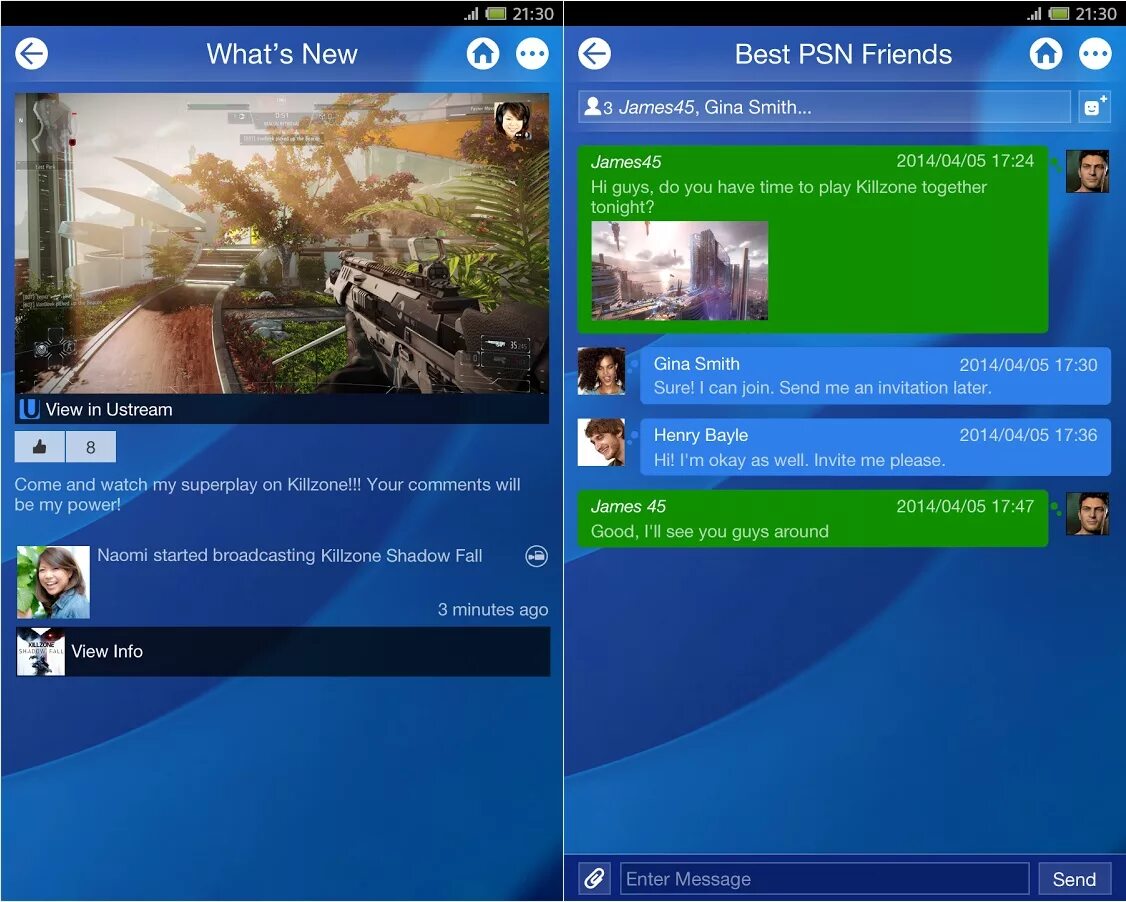Screen dimensions: 1126x902
Task: Tap Henry Bayle's avatar
Action: pyautogui.click(x=601, y=442)
